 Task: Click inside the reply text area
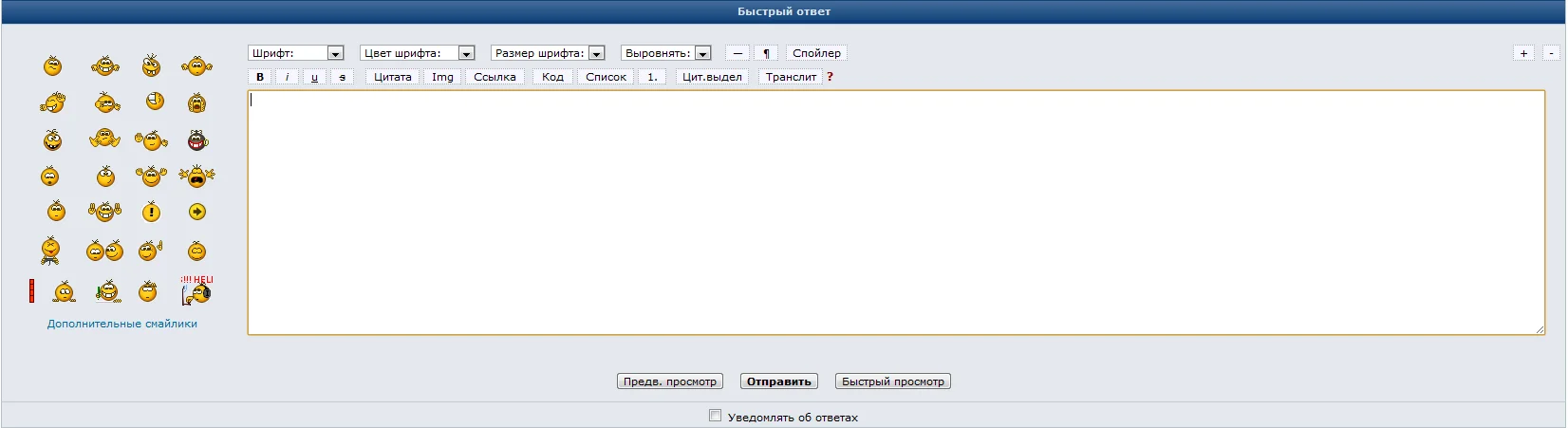click(x=896, y=213)
